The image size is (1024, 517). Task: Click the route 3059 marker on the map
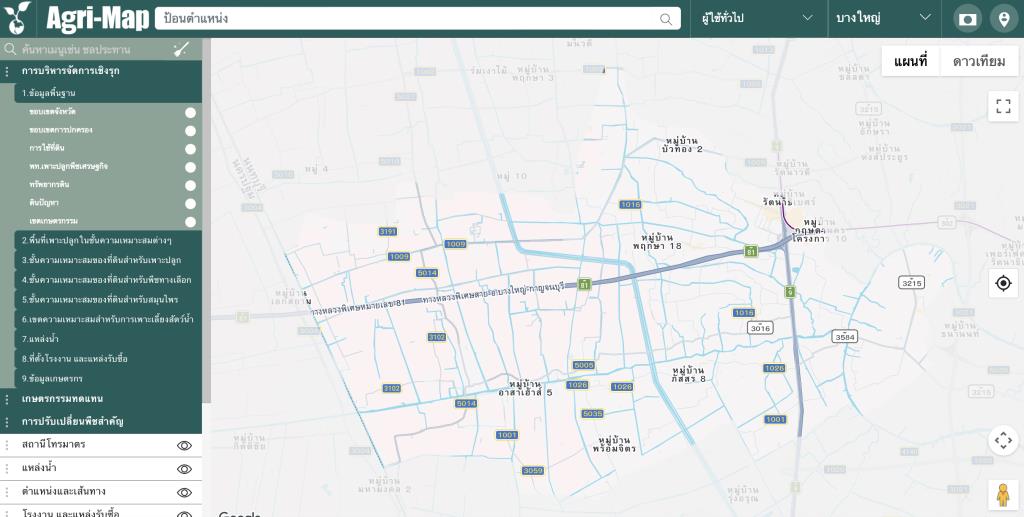pos(532,471)
